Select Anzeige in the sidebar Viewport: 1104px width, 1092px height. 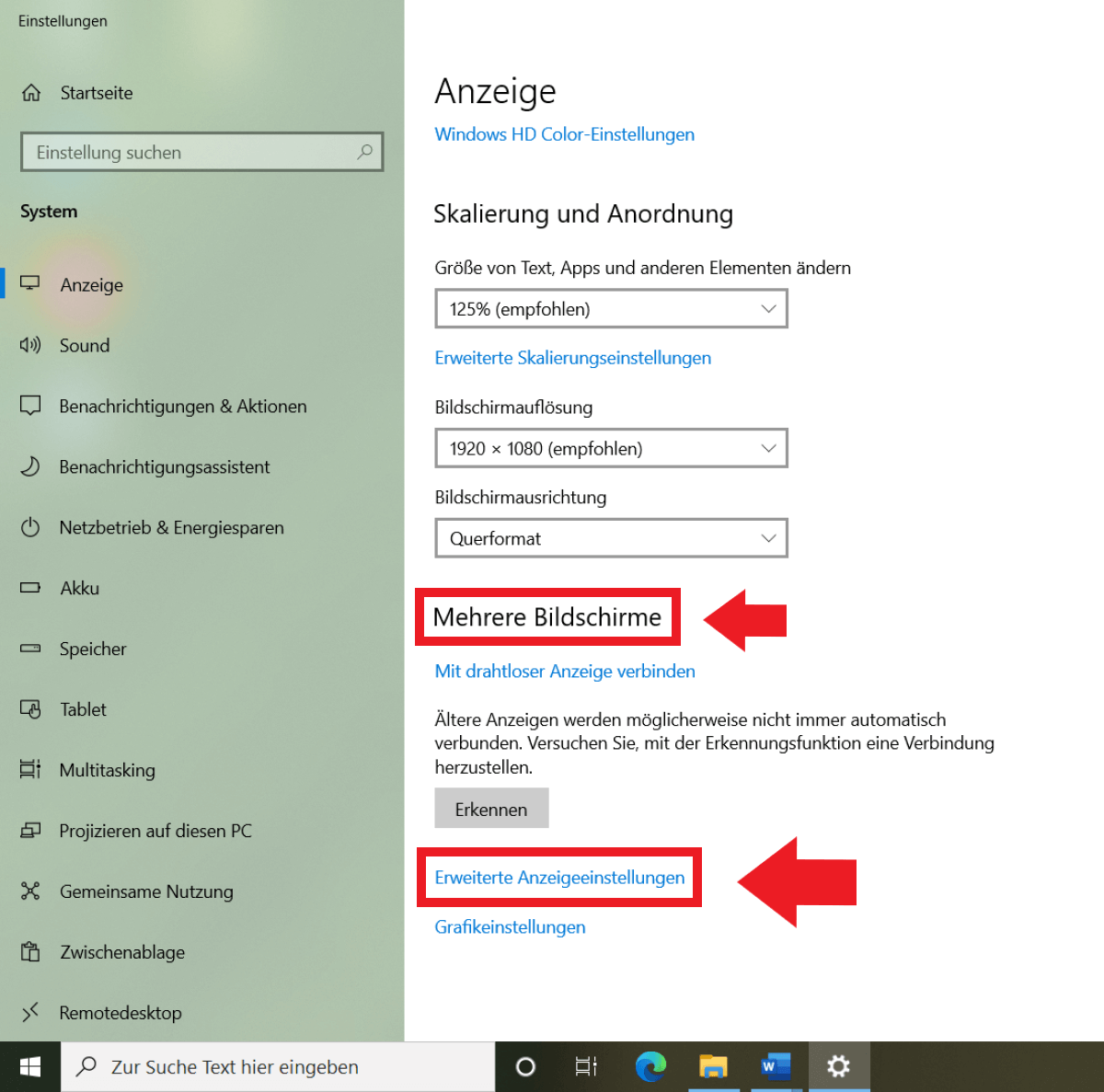point(92,284)
